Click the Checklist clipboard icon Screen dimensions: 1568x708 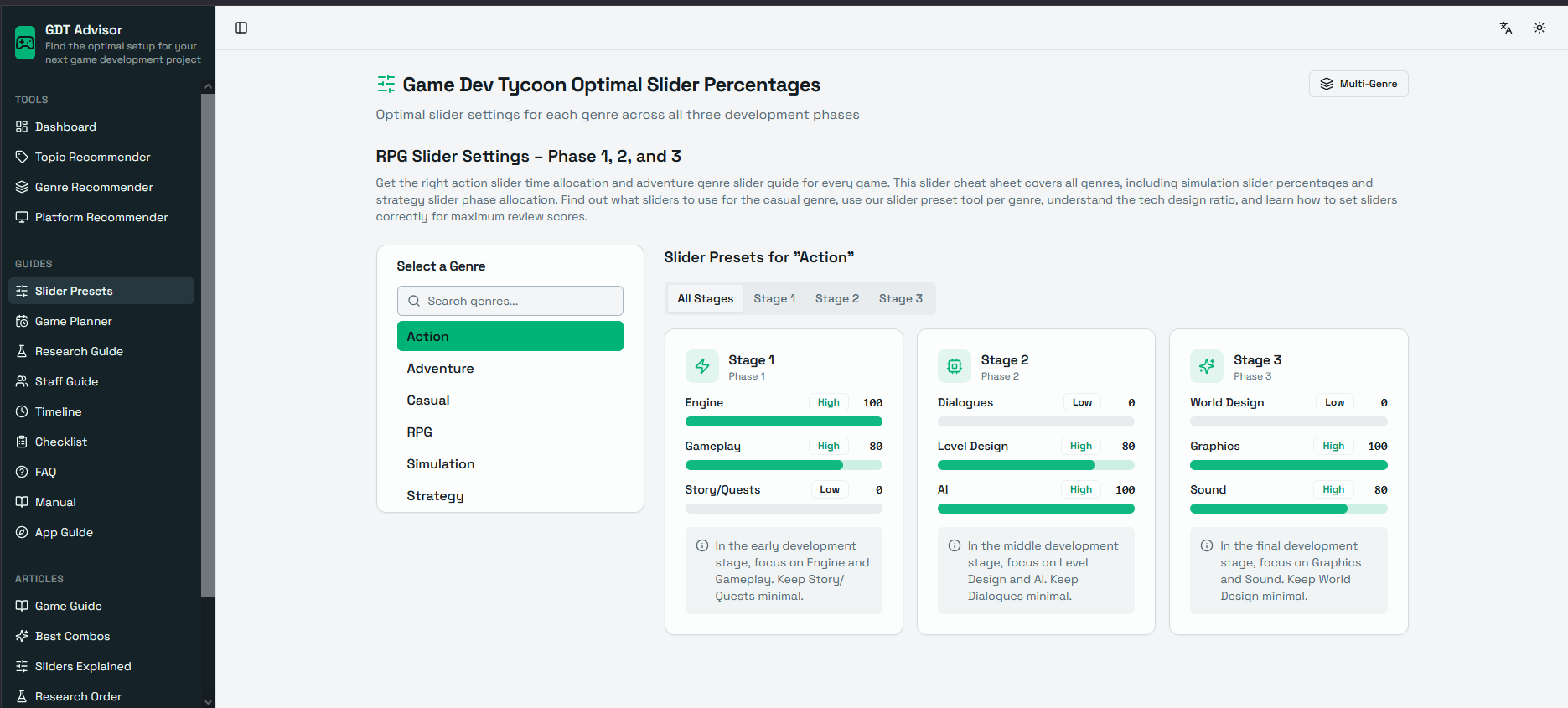click(x=22, y=442)
